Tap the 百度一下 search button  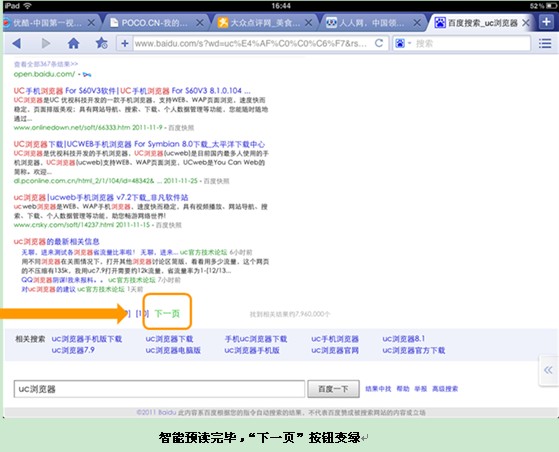333,389
